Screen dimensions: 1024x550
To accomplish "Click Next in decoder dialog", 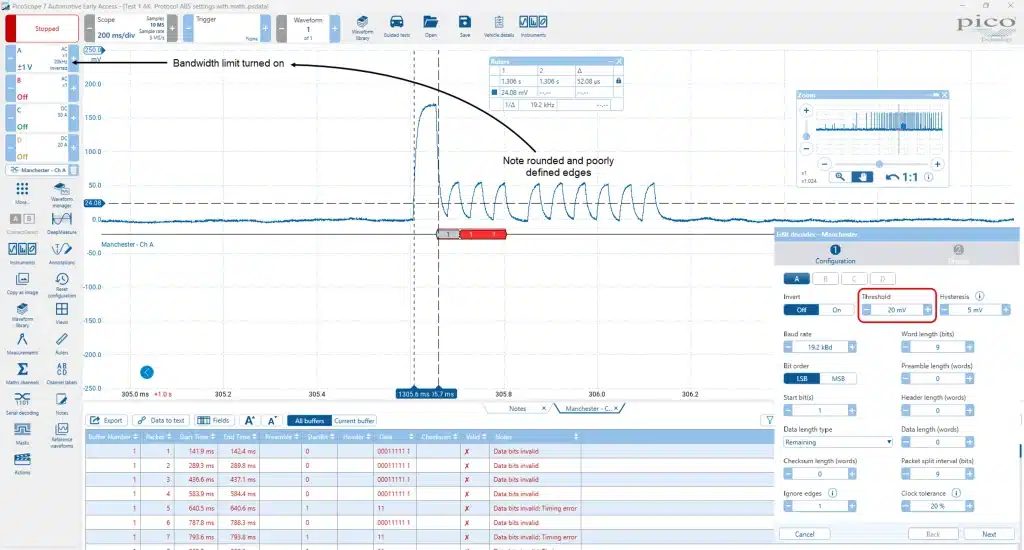I will pos(989,534).
